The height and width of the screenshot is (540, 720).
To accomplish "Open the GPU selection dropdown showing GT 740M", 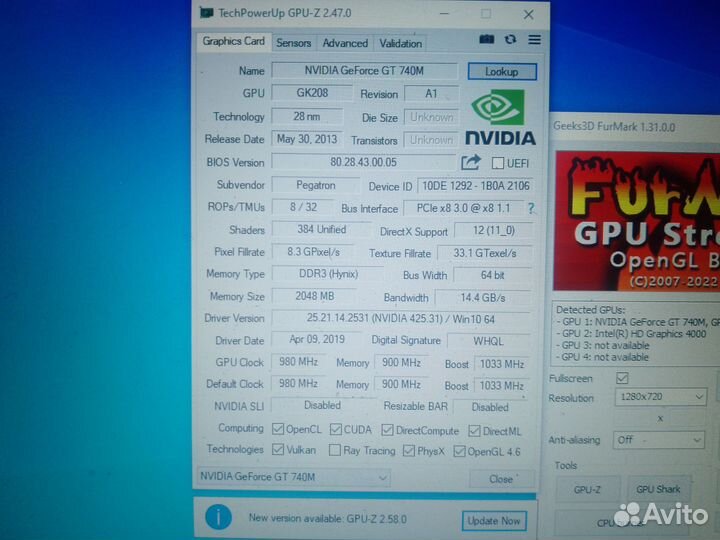I will click(x=294, y=478).
